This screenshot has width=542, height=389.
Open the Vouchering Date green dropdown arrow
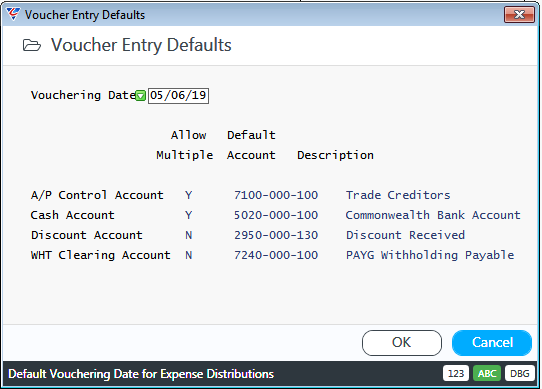[140, 95]
